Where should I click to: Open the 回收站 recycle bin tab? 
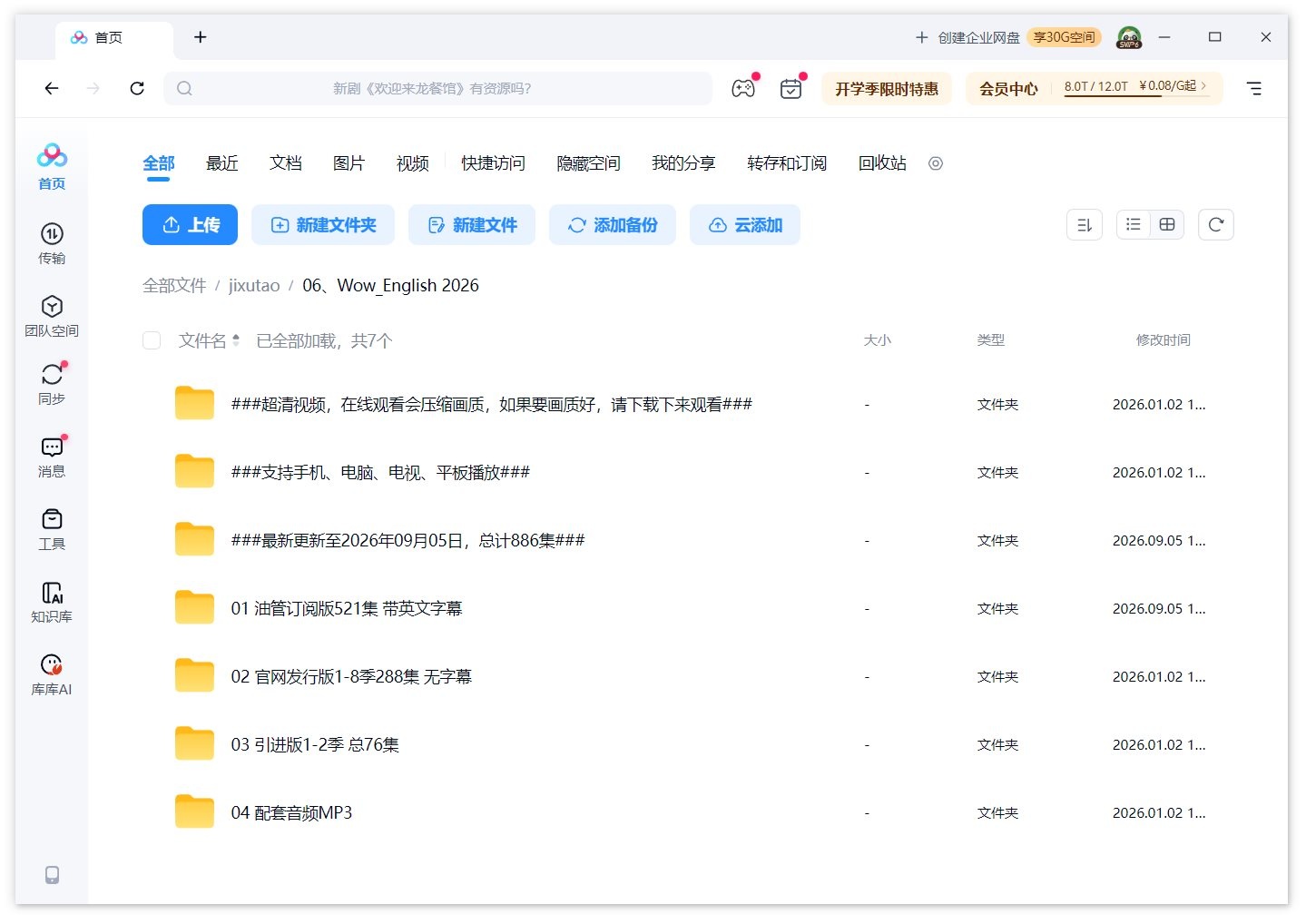tap(882, 163)
